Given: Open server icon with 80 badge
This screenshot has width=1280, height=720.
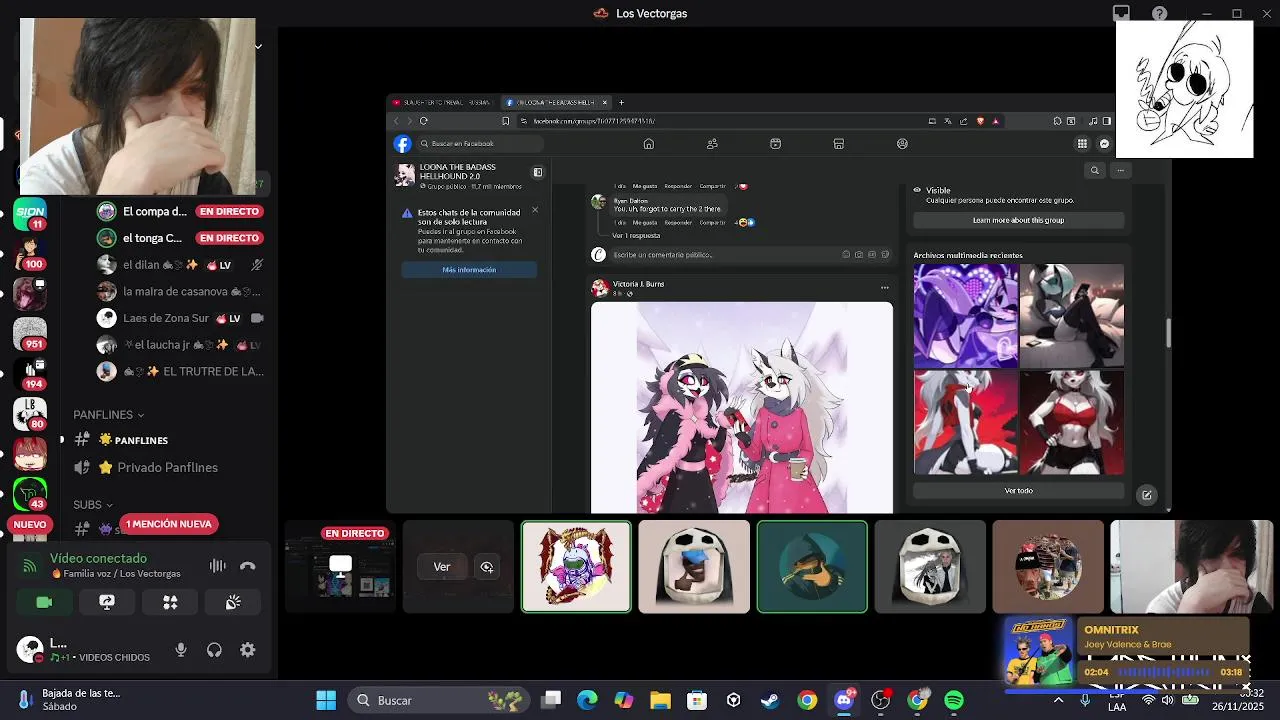Looking at the screenshot, I should (x=30, y=412).
